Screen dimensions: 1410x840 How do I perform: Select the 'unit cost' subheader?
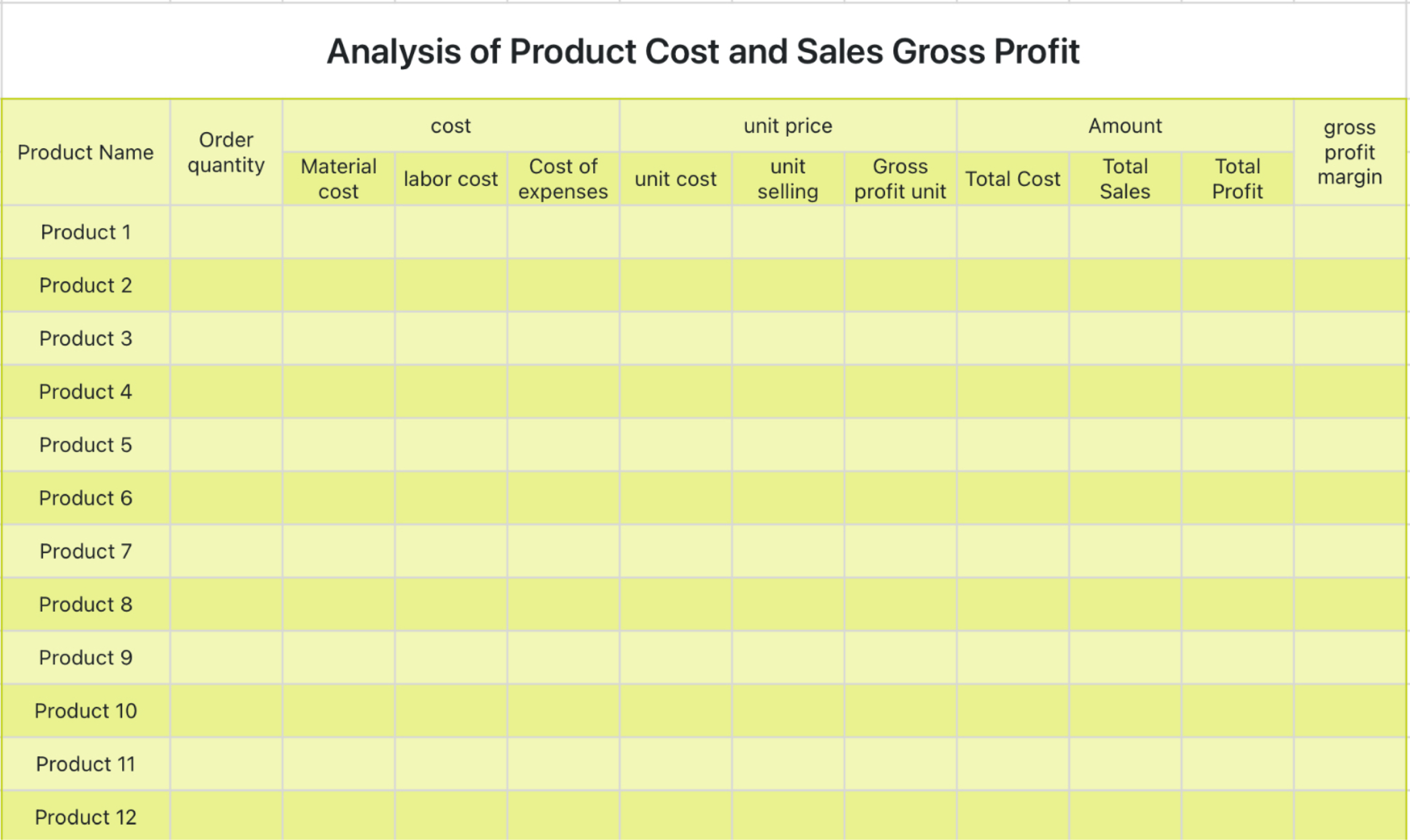pos(676,179)
